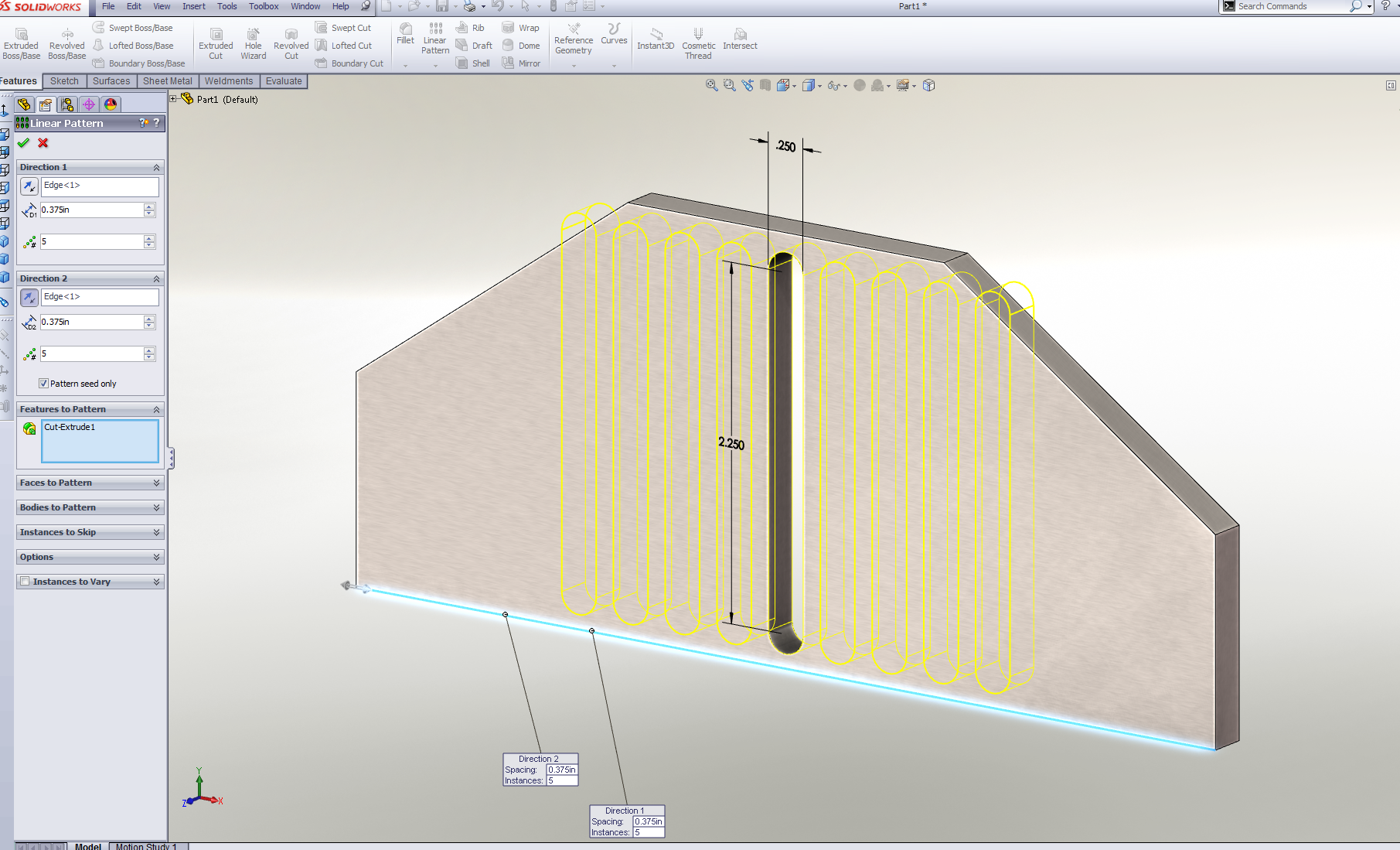1400x850 pixels.
Task: Switch to the Evaluate tab
Action: tap(284, 81)
